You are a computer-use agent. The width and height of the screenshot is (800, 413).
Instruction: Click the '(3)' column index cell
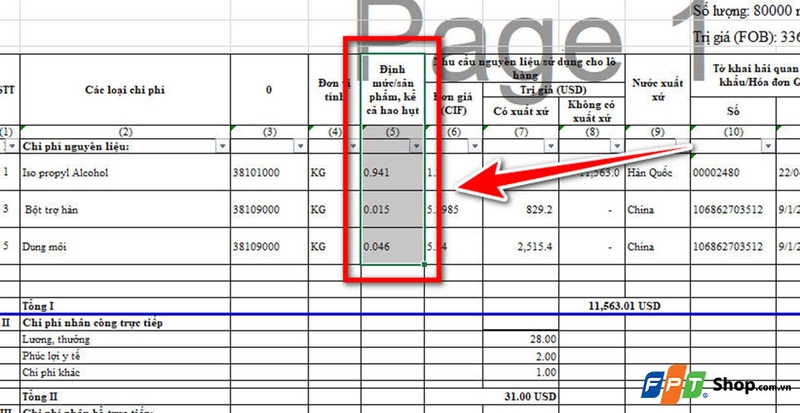coord(269,132)
